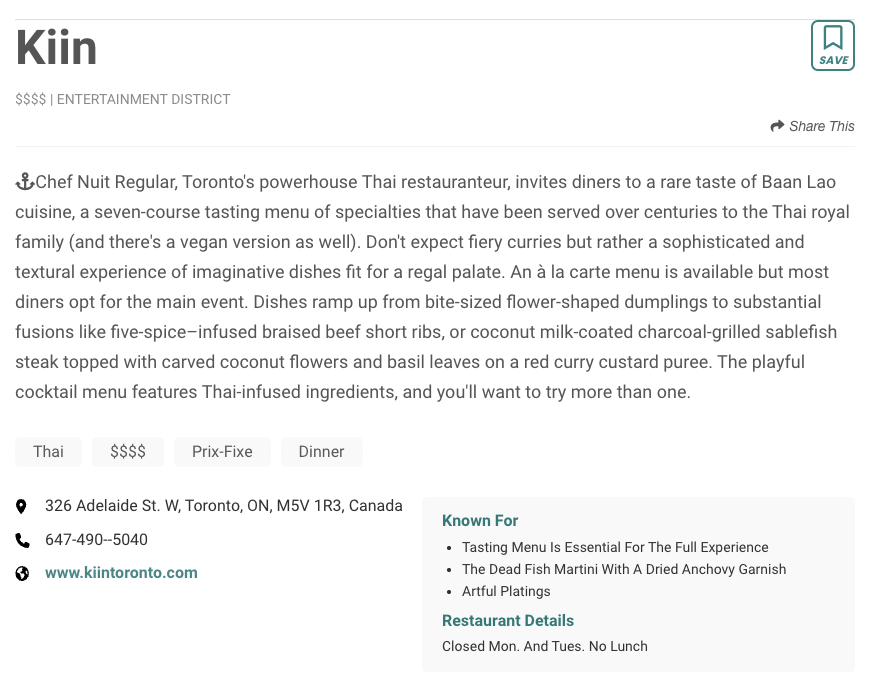The image size is (872, 693).
Task: Select the Dinner tag
Action: tap(321, 452)
